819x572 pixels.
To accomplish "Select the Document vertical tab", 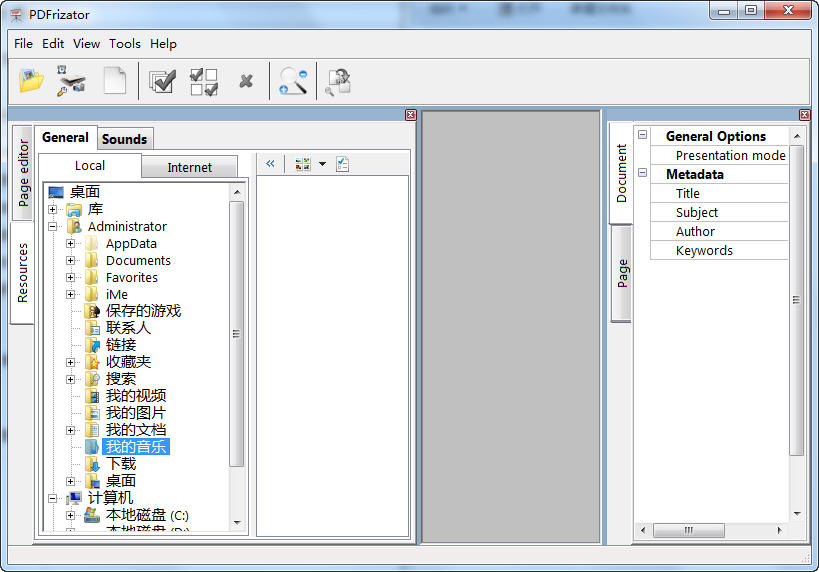I will (621, 173).
